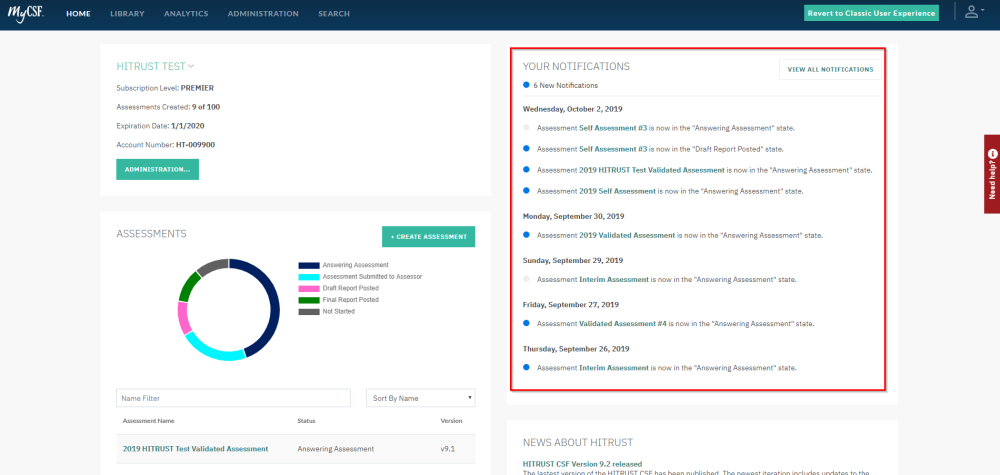Open the SEARCH menu
Screen dimensions: 1000x475
(x=334, y=13)
